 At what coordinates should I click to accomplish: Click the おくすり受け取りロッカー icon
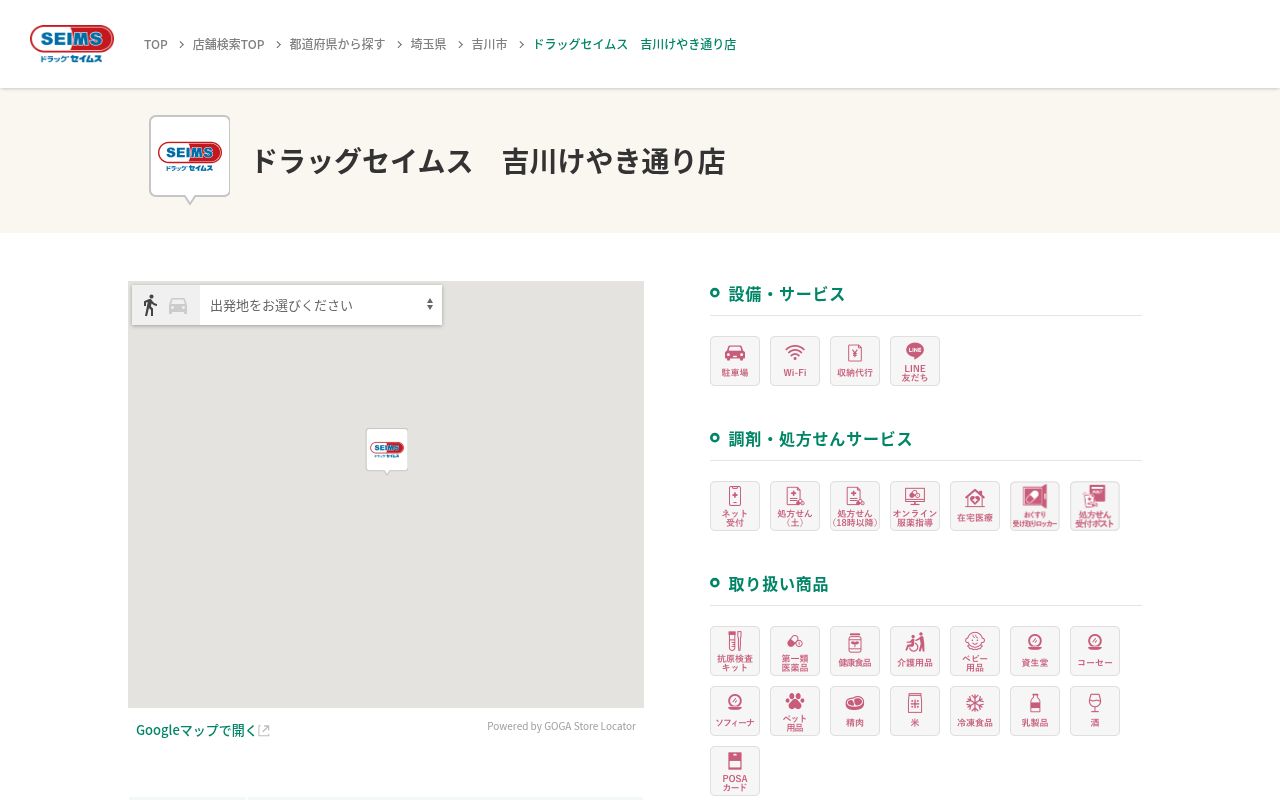[1035, 506]
